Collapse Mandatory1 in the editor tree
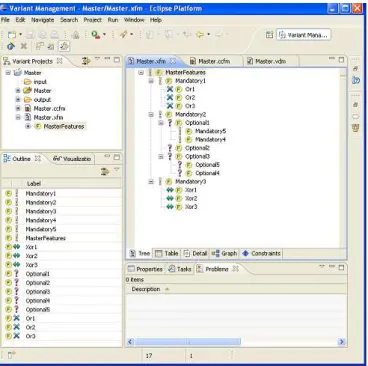The height and width of the screenshot is (366, 368). tap(151, 81)
